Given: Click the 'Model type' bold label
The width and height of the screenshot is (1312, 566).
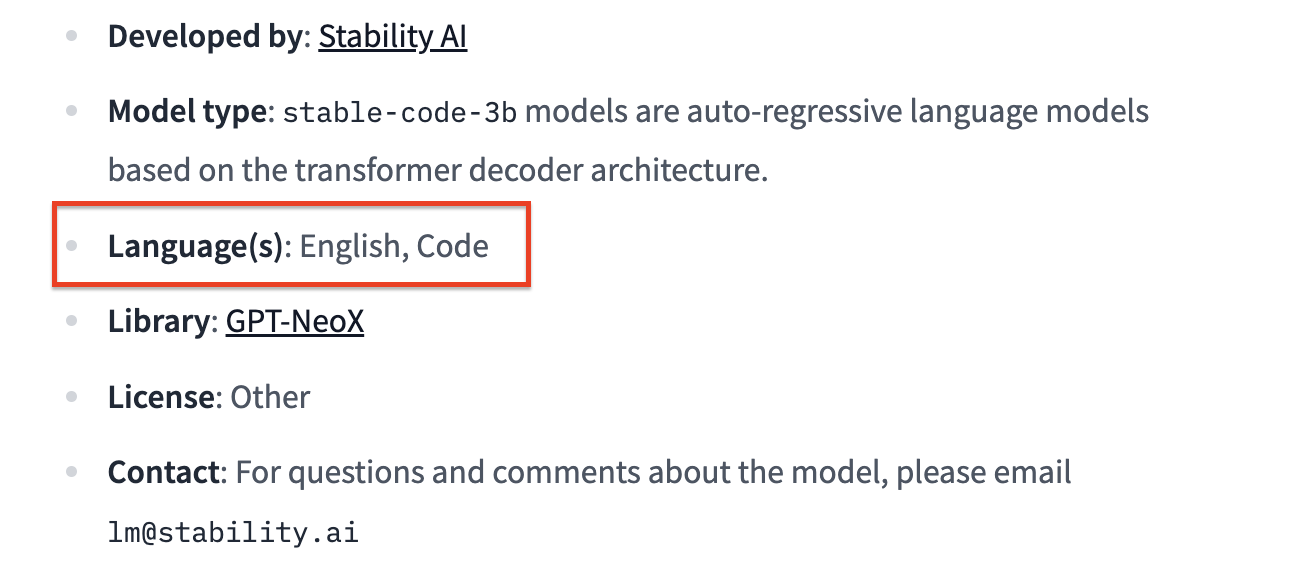Looking at the screenshot, I should pos(186,111).
